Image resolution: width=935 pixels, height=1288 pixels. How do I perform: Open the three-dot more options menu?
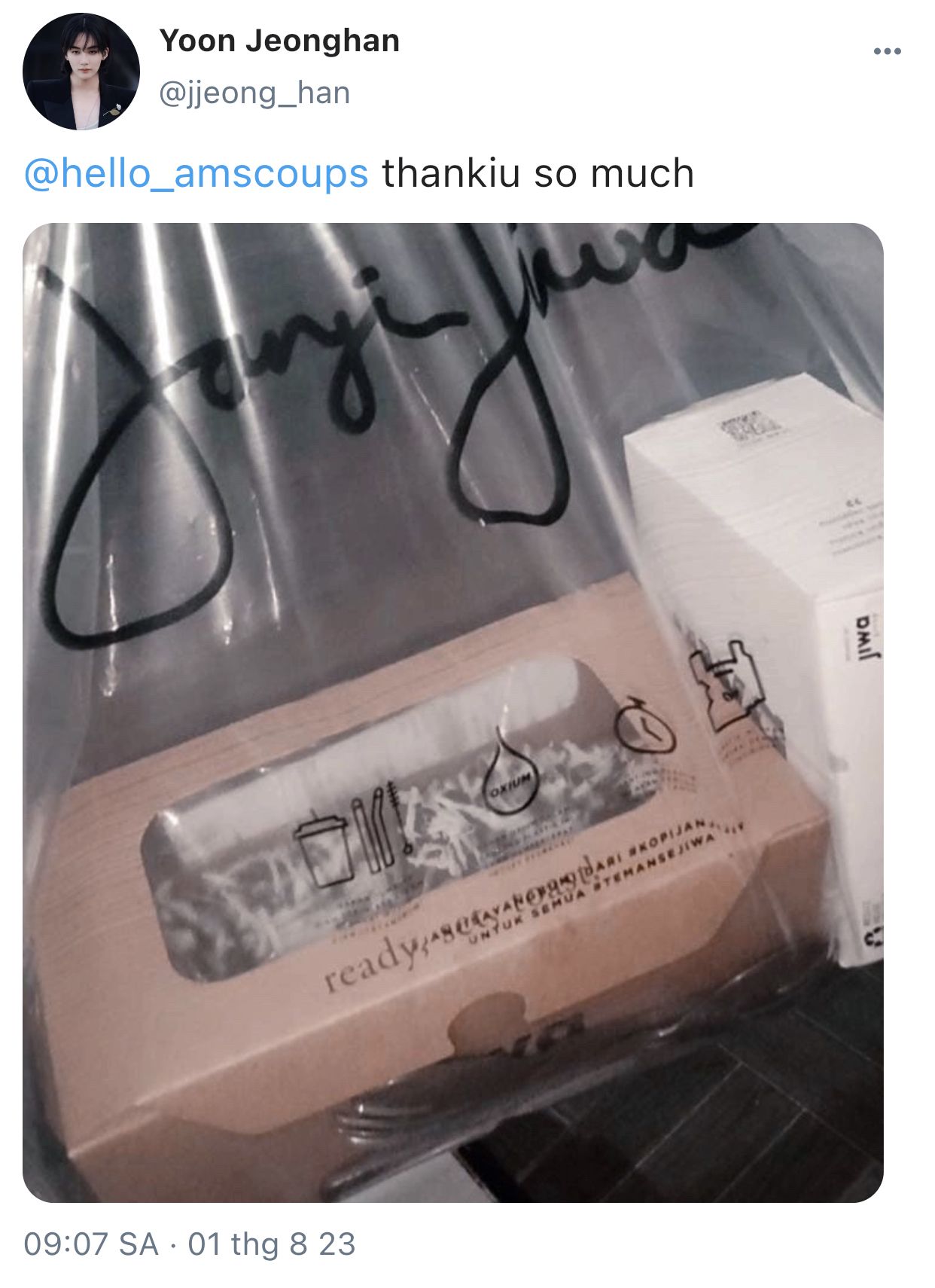tap(887, 51)
